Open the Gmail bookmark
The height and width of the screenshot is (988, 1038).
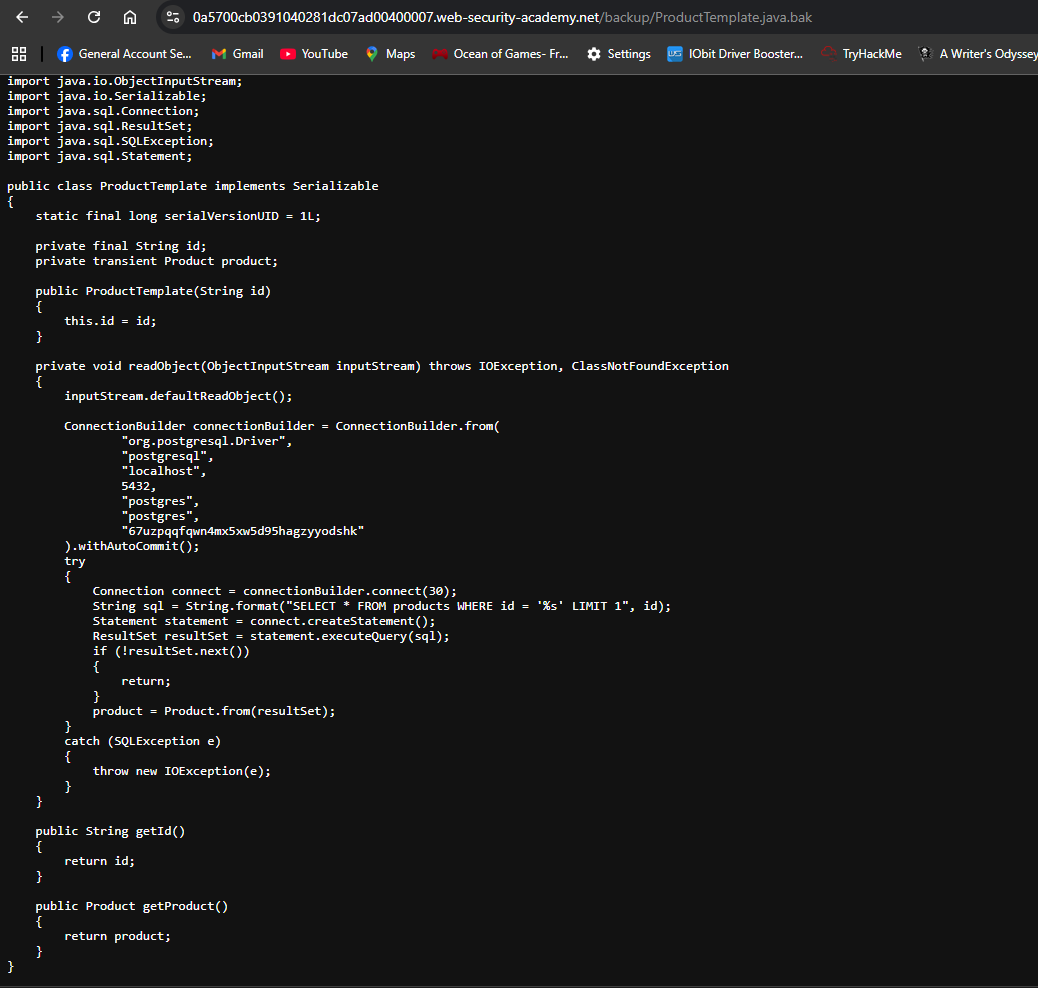[238, 54]
